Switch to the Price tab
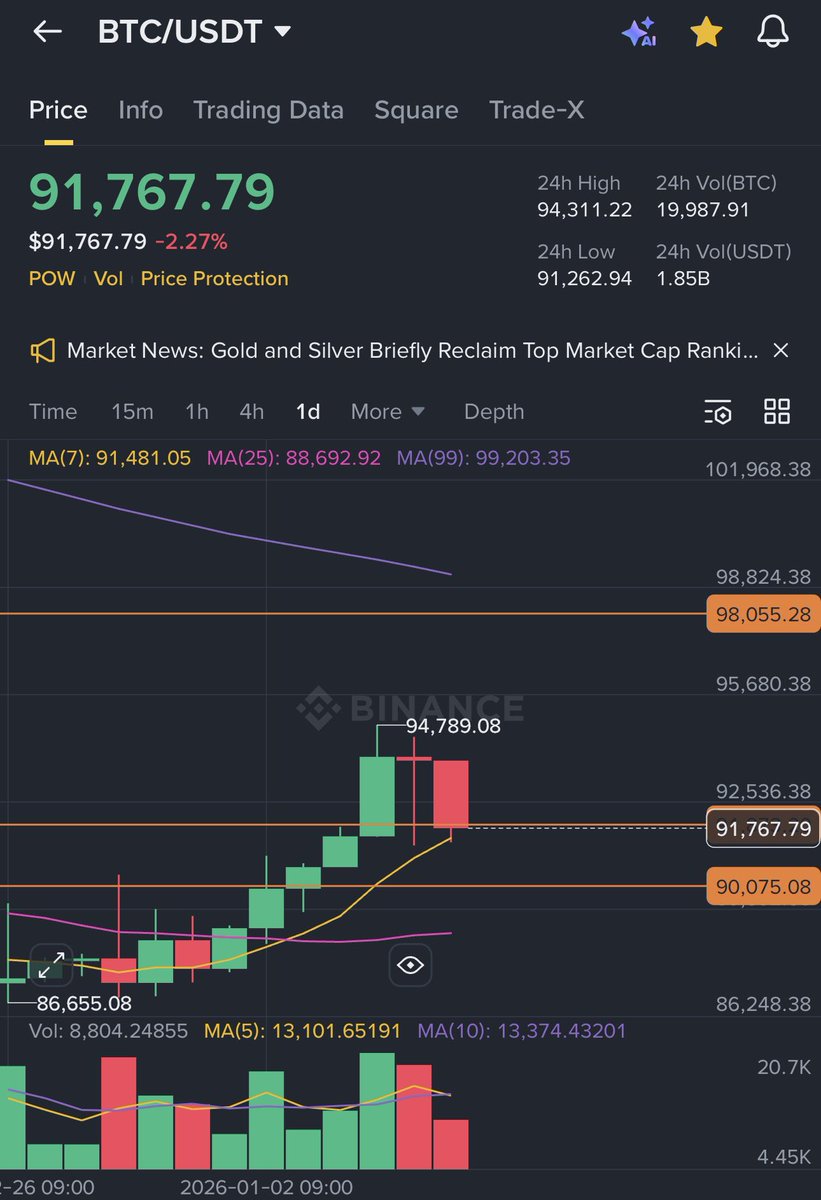 pyautogui.click(x=58, y=110)
